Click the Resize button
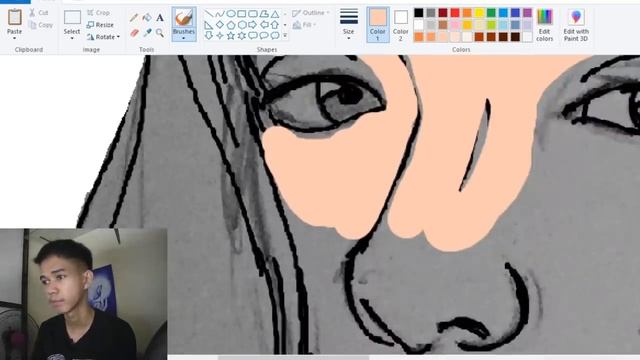The height and width of the screenshot is (360, 640). (x=100, y=25)
